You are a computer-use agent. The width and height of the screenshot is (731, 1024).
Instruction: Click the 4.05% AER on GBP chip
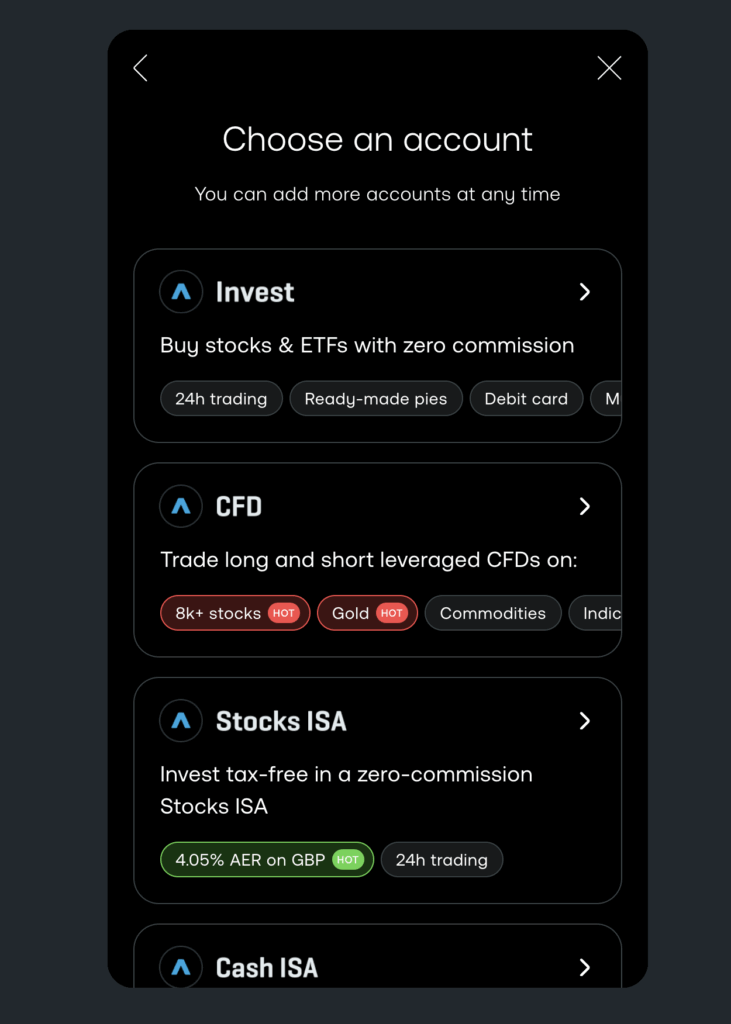(x=267, y=860)
